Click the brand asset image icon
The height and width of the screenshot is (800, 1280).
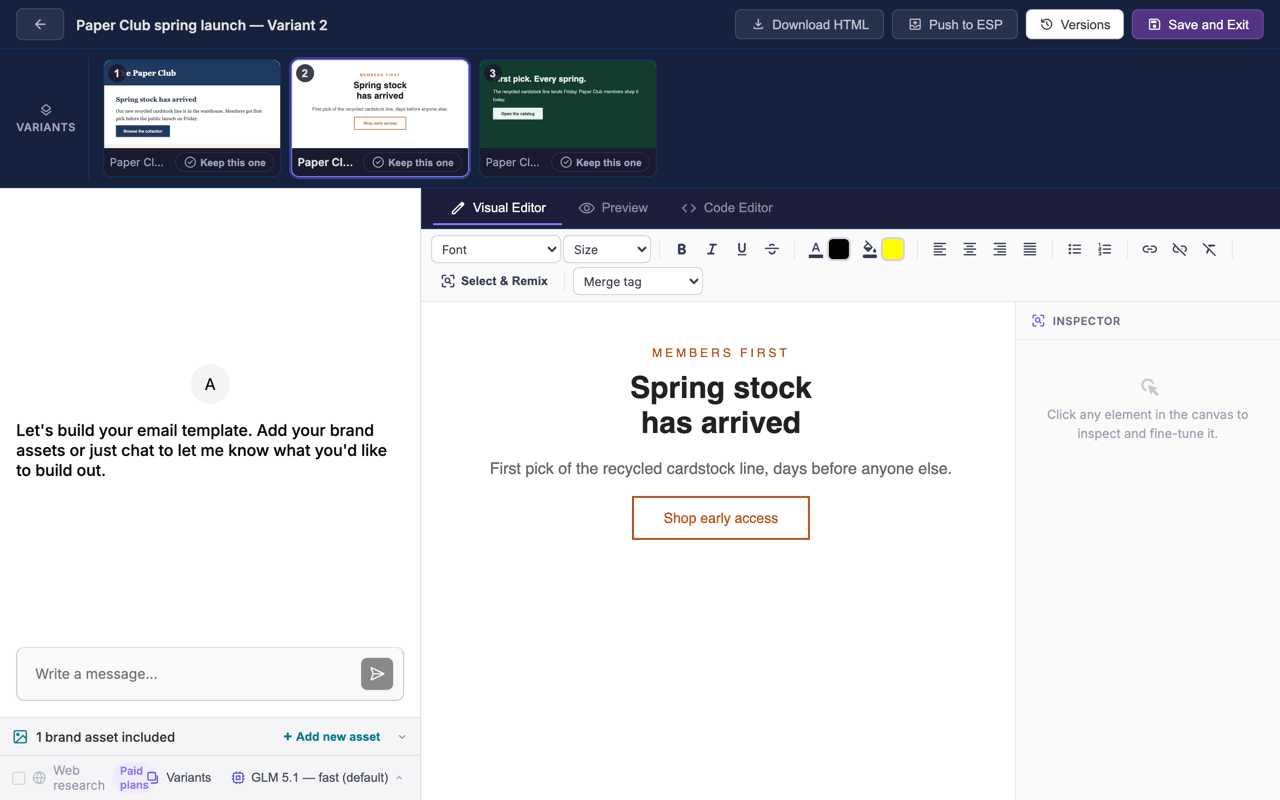20,737
